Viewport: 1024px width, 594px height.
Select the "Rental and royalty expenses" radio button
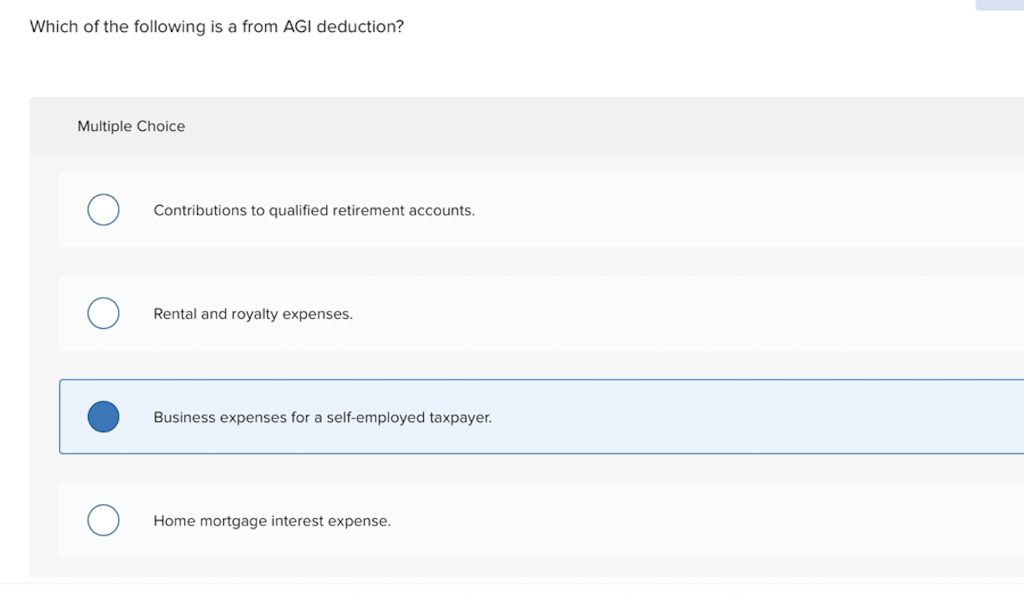103,313
